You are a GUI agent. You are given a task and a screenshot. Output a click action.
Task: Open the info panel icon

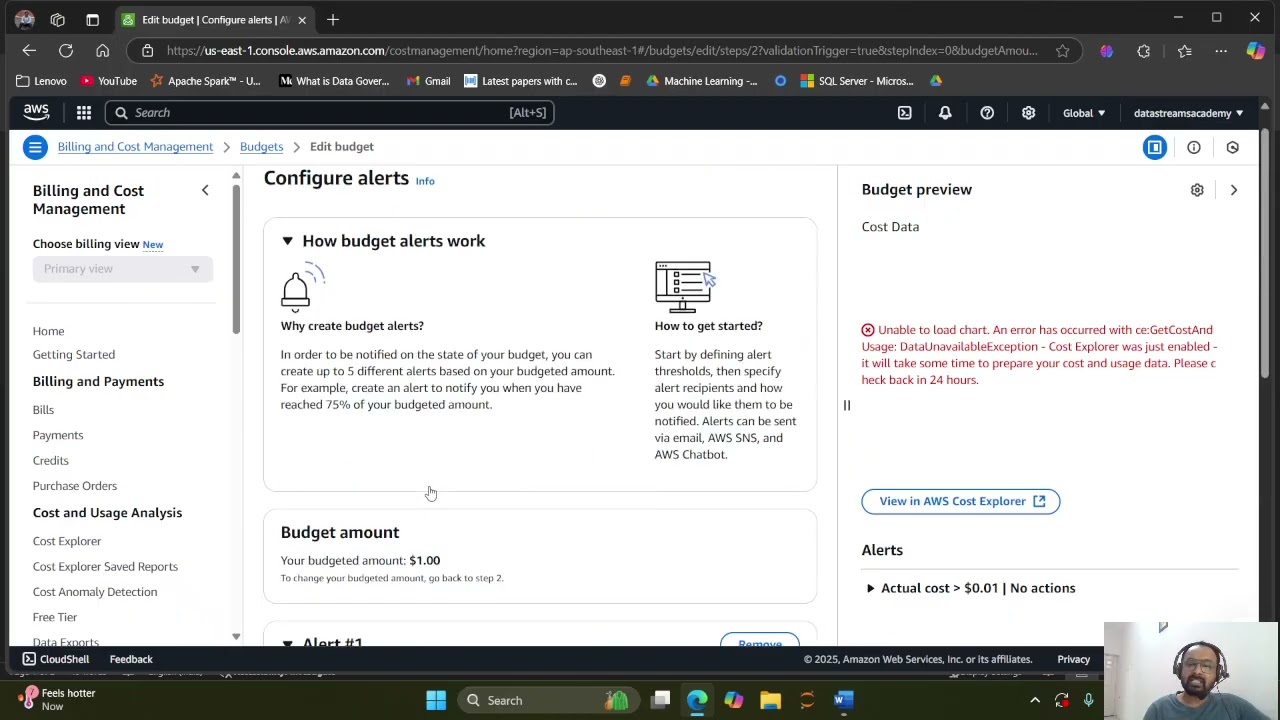1194,147
